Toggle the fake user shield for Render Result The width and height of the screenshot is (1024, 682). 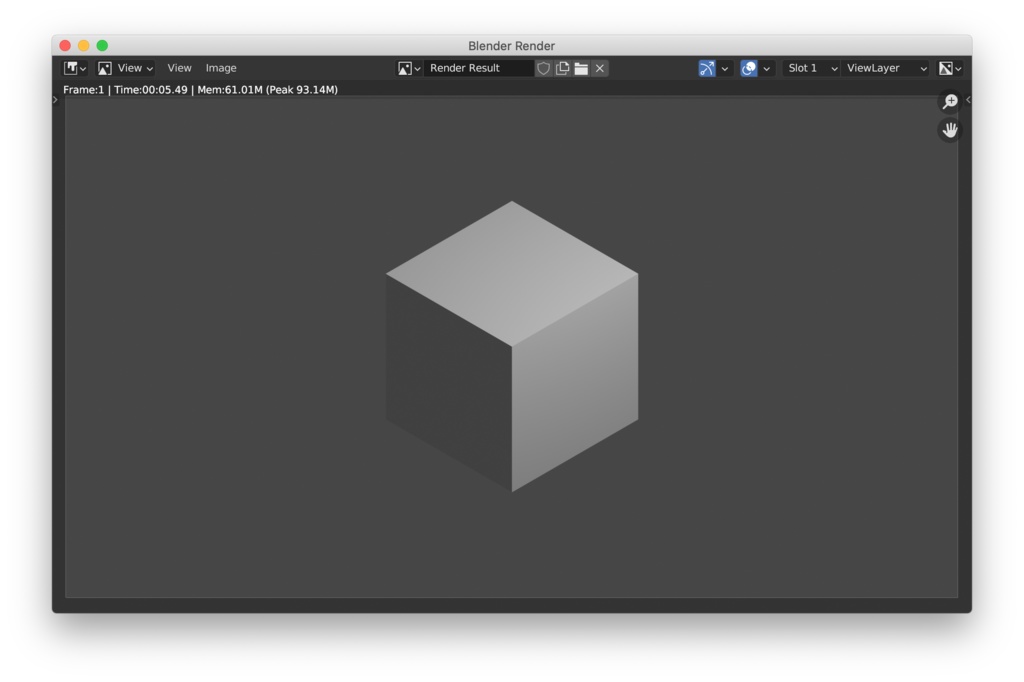543,68
